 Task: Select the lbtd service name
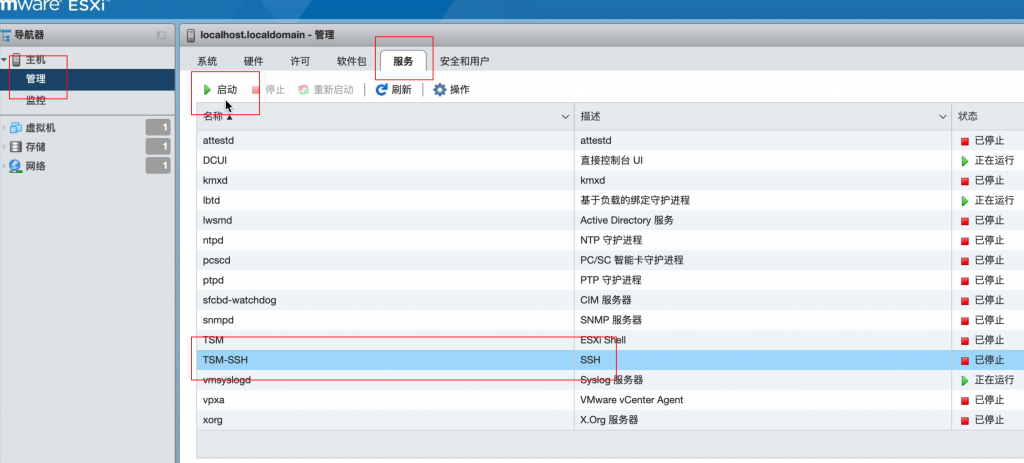[x=211, y=200]
